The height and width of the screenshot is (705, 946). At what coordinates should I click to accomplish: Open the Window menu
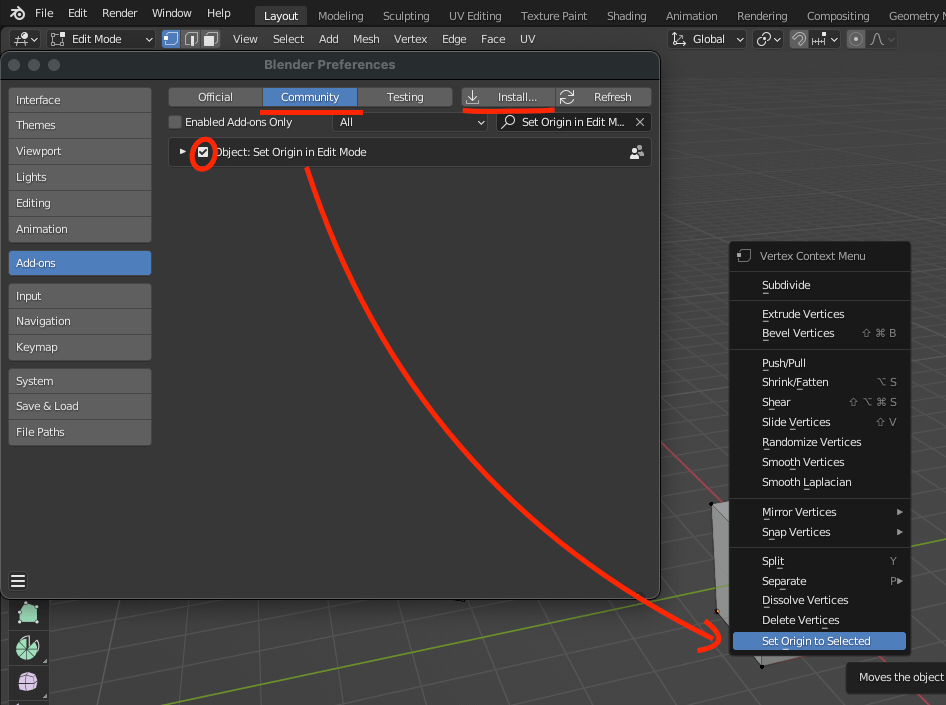tap(171, 13)
